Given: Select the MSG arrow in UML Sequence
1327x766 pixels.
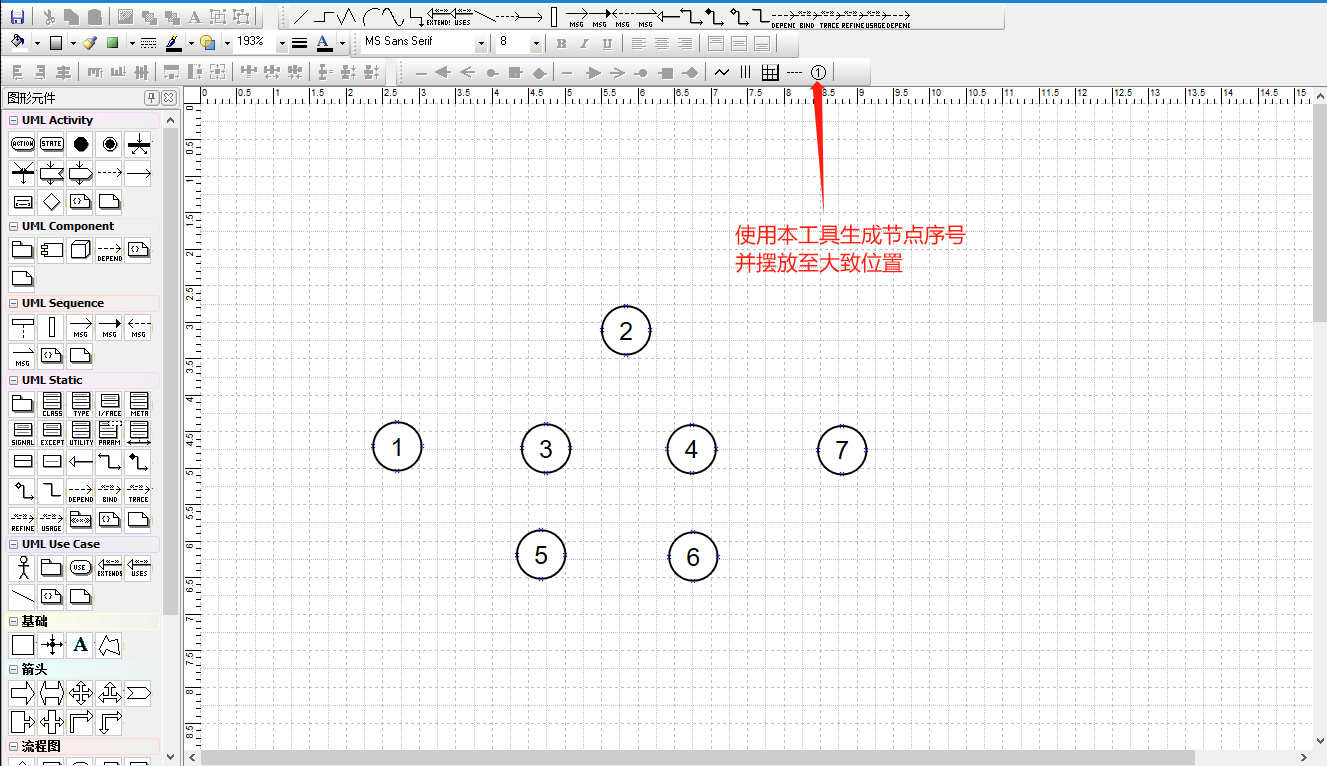Looking at the screenshot, I should click(80, 326).
